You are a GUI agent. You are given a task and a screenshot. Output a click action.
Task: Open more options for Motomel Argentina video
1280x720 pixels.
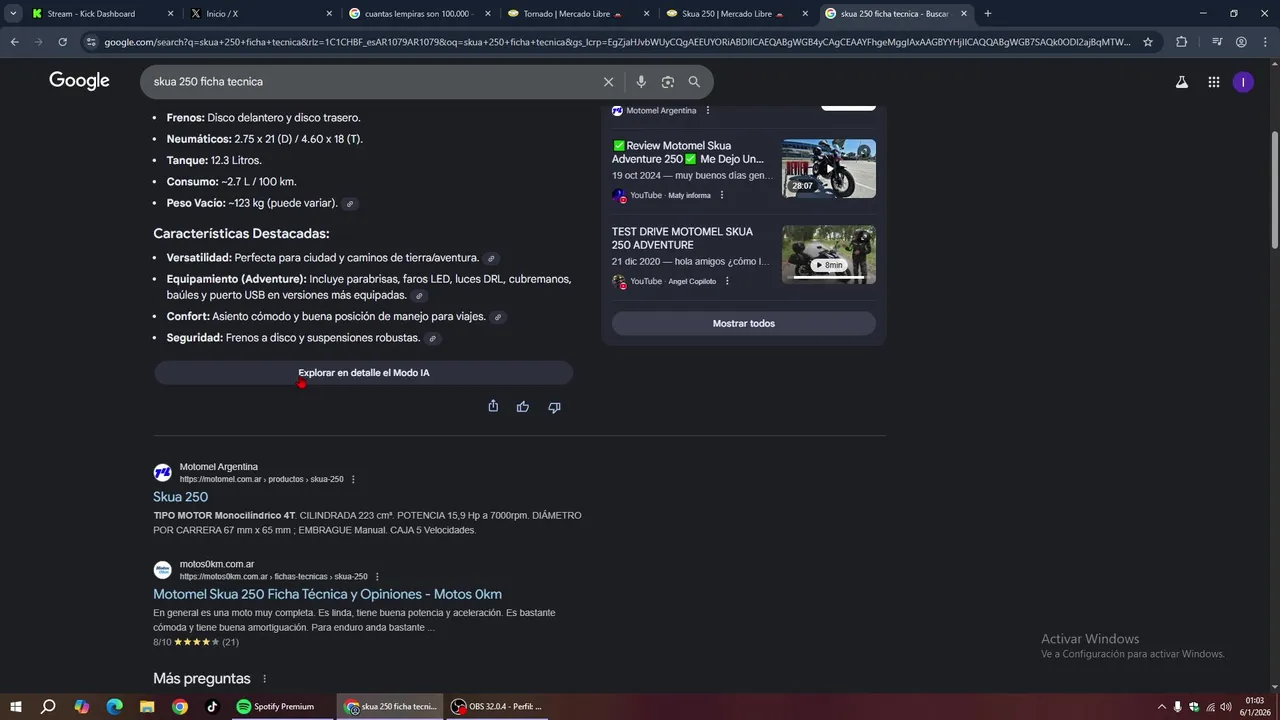[x=708, y=111]
